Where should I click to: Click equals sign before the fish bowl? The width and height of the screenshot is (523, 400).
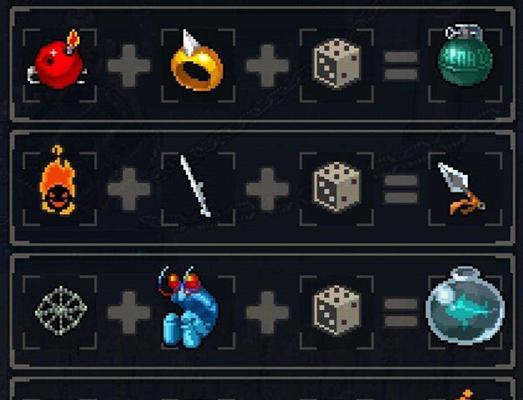coord(401,313)
